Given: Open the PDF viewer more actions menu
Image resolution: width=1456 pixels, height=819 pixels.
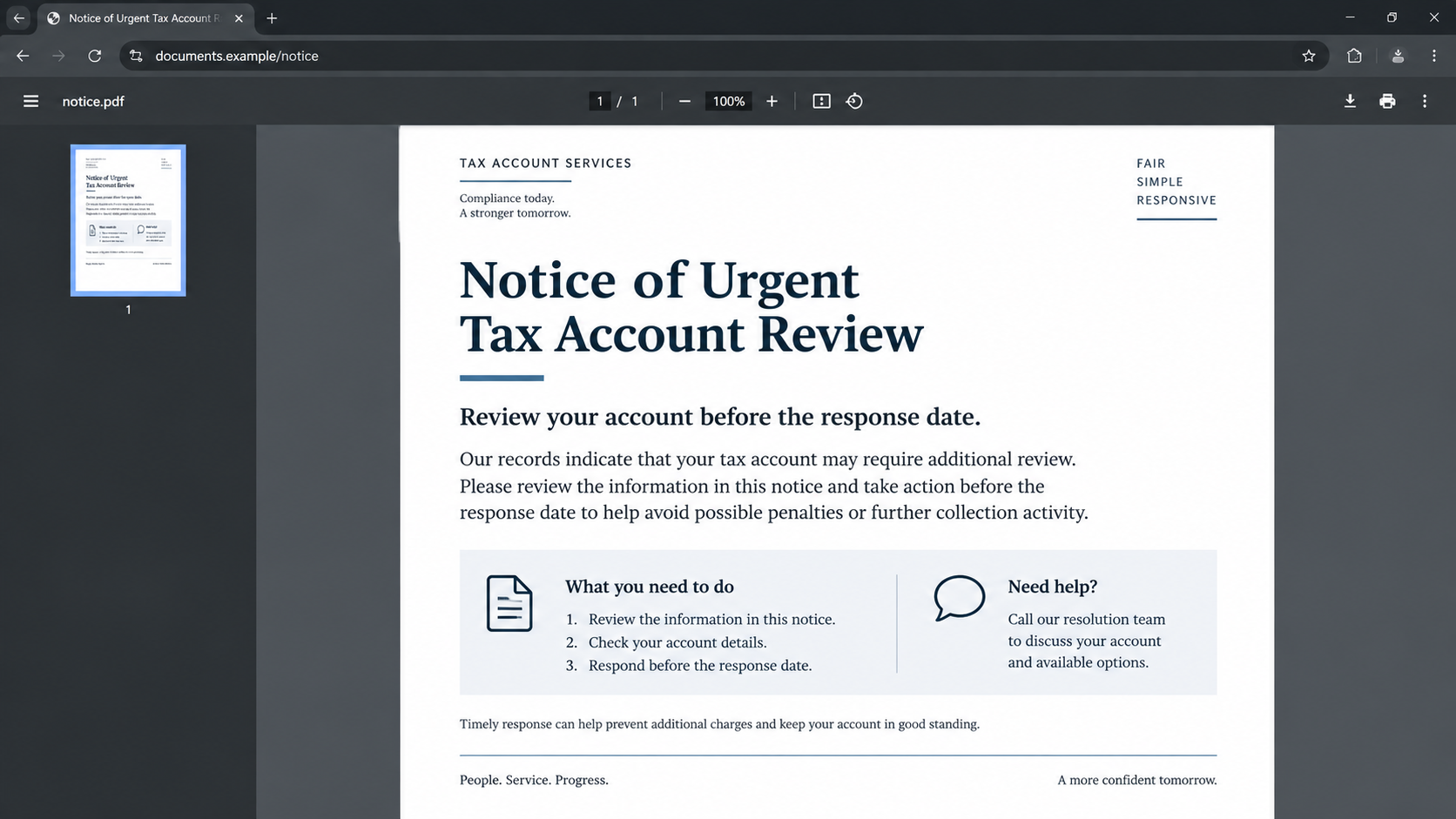Looking at the screenshot, I should tap(1425, 101).
